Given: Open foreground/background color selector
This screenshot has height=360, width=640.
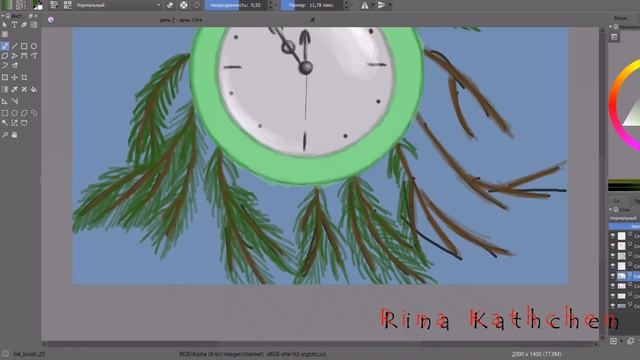Looking at the screenshot, I should point(38,5).
